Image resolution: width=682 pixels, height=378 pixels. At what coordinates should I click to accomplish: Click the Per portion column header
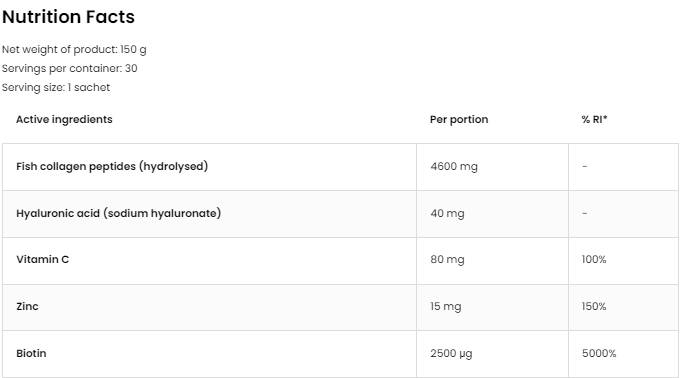click(459, 120)
